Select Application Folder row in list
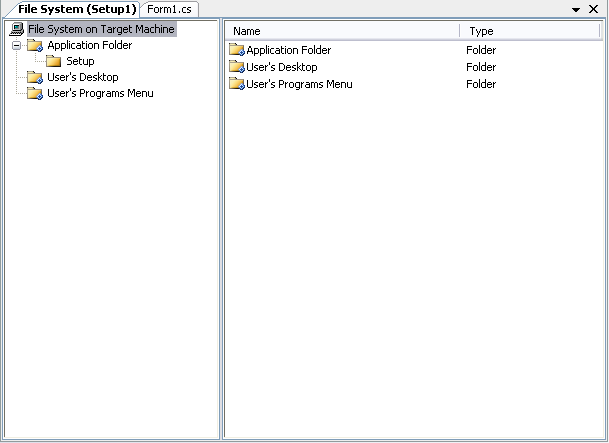This screenshot has height=443, width=609. tap(414, 50)
